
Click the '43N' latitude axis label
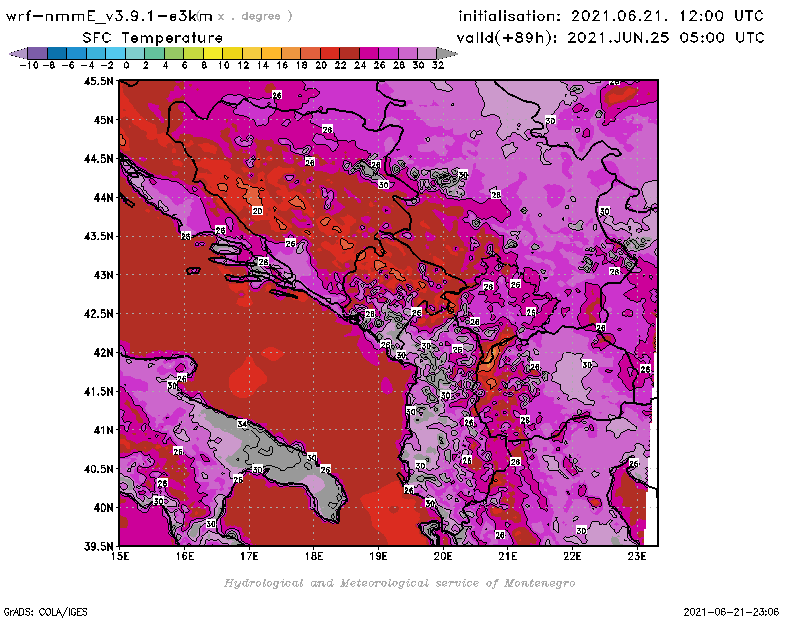click(103, 275)
